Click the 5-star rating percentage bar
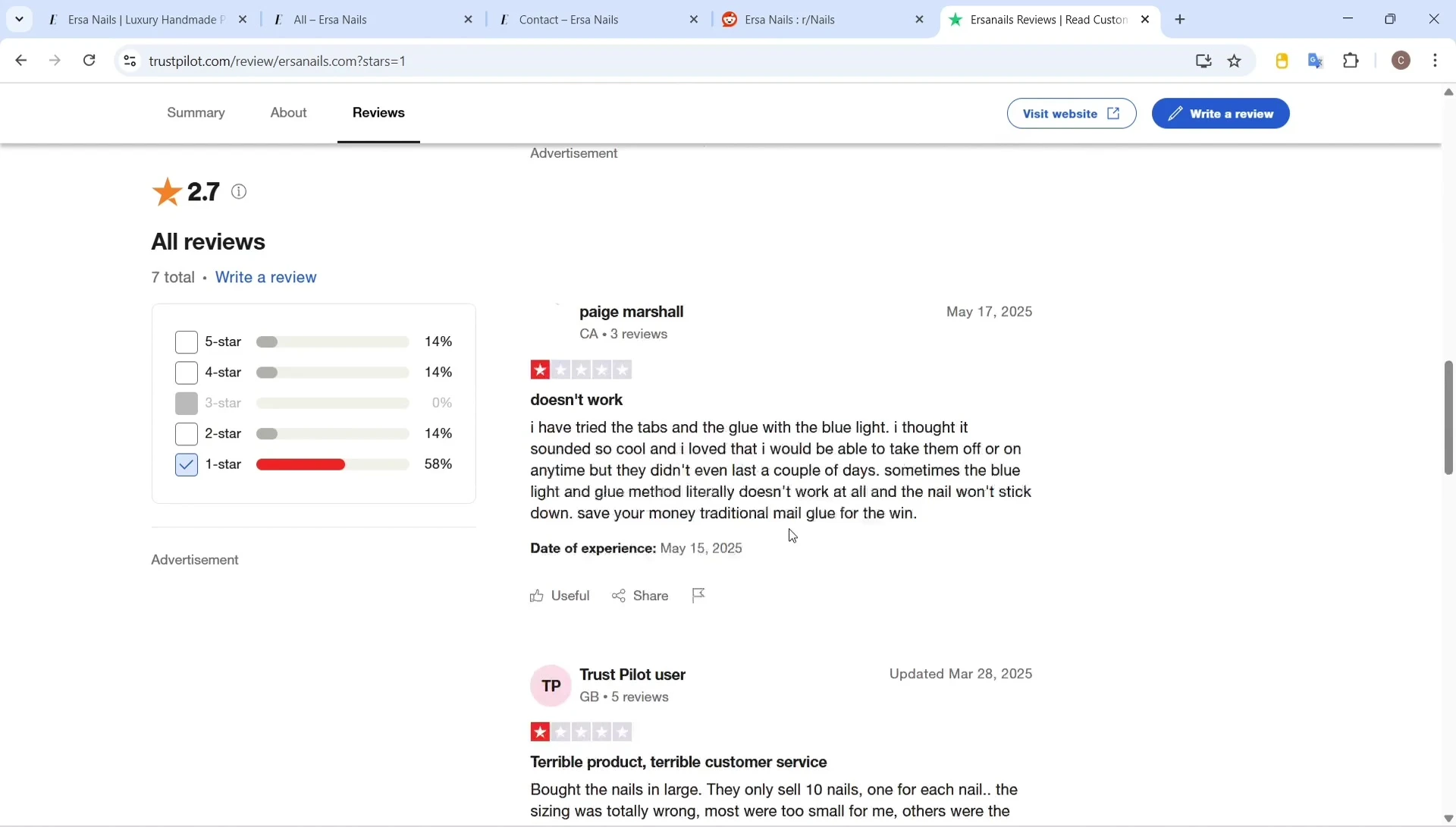Image resolution: width=1456 pixels, height=827 pixels. click(333, 343)
